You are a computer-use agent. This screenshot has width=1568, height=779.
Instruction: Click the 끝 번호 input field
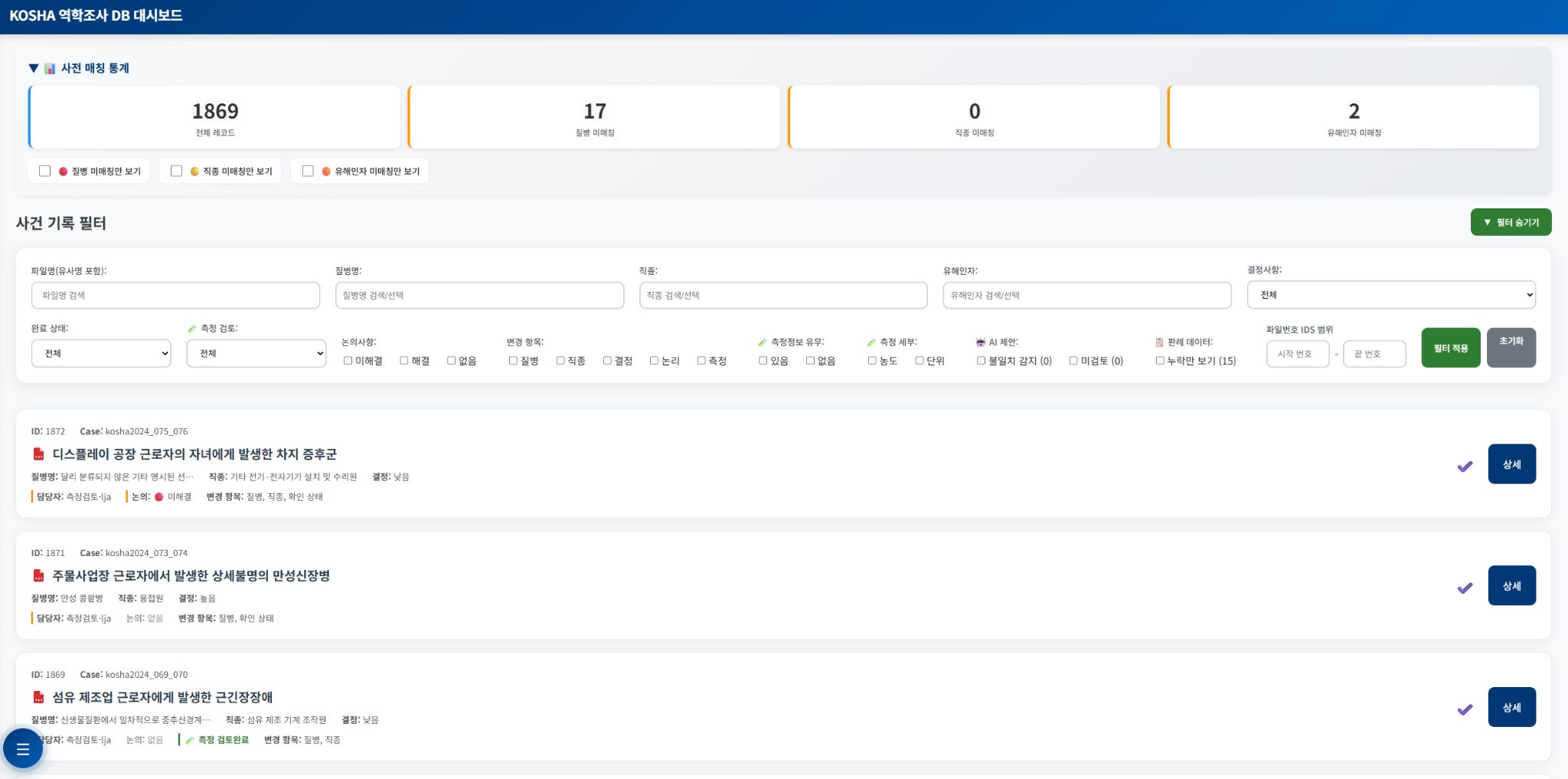(x=1374, y=354)
